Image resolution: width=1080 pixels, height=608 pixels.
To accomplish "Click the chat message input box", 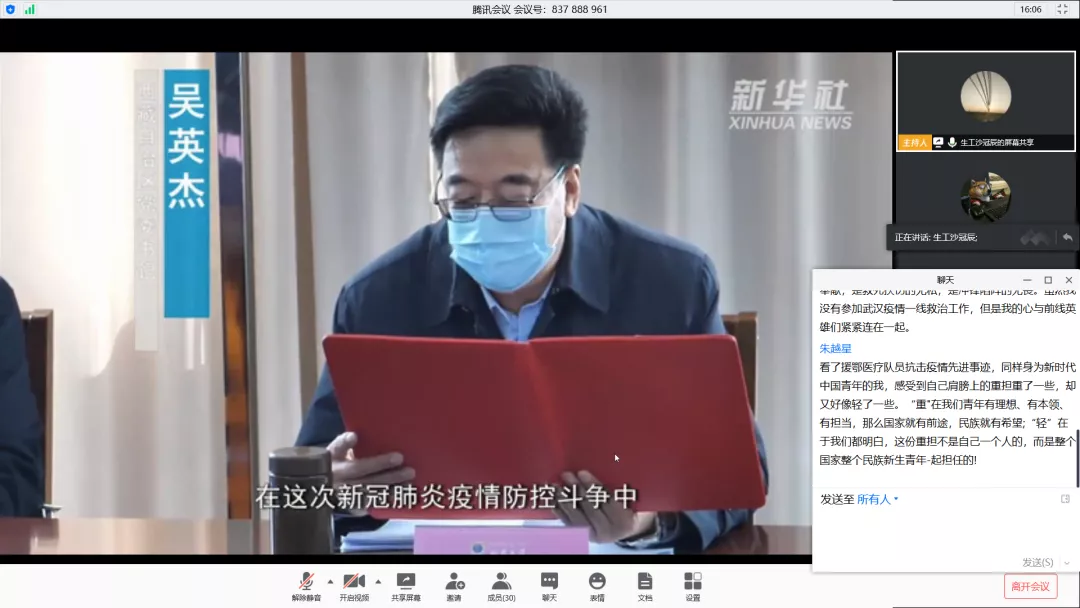I will tap(945, 532).
